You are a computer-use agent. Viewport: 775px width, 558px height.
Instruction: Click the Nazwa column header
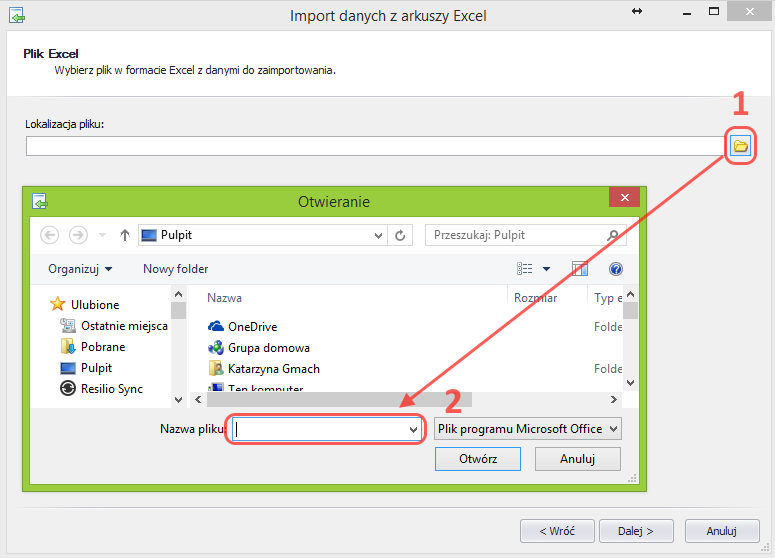(224, 298)
